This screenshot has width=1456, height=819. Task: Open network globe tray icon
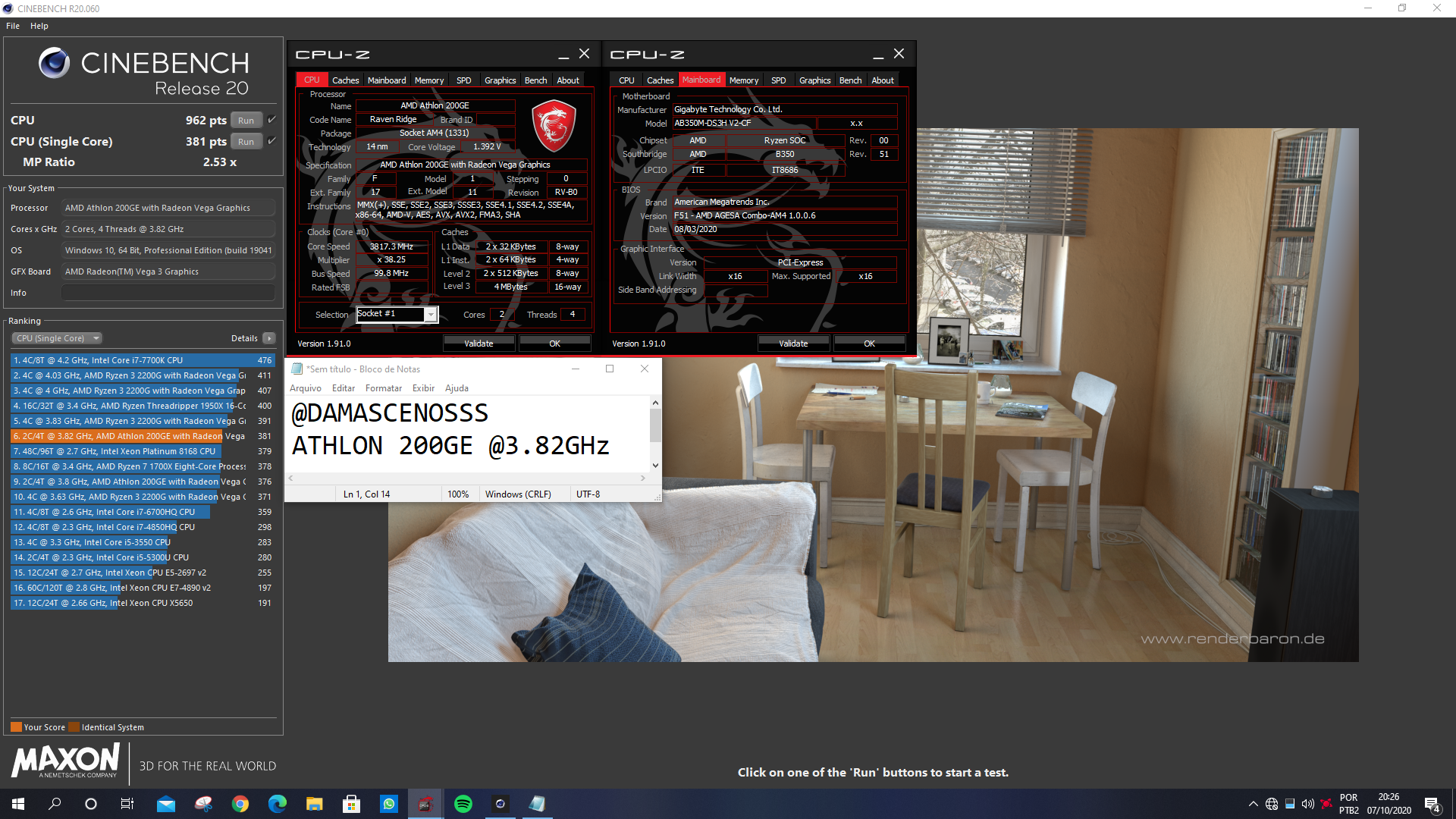pyautogui.click(x=1272, y=804)
